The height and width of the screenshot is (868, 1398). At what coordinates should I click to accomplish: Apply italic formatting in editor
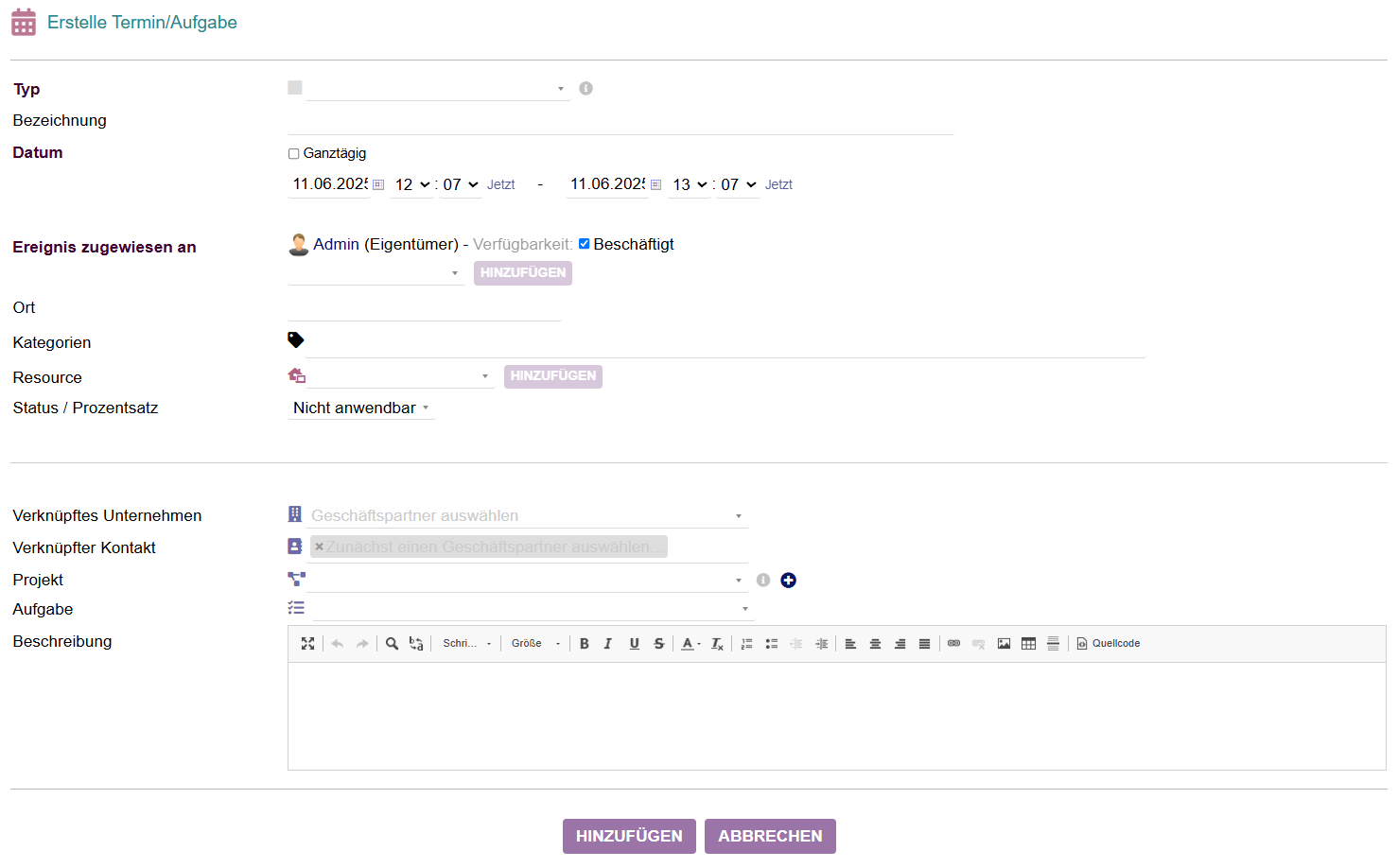(608, 644)
